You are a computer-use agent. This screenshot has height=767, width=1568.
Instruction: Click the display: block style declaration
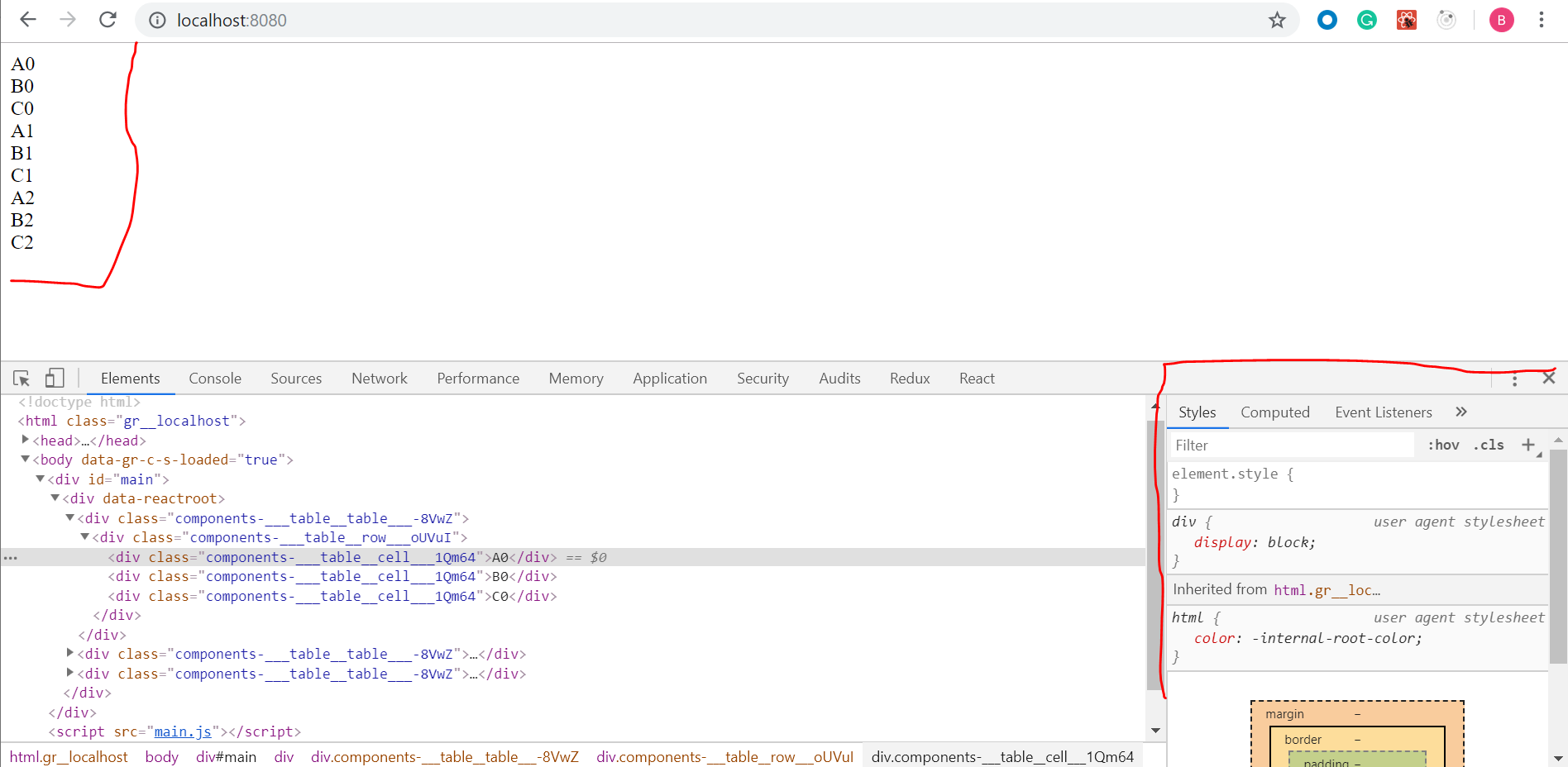pos(1255,543)
